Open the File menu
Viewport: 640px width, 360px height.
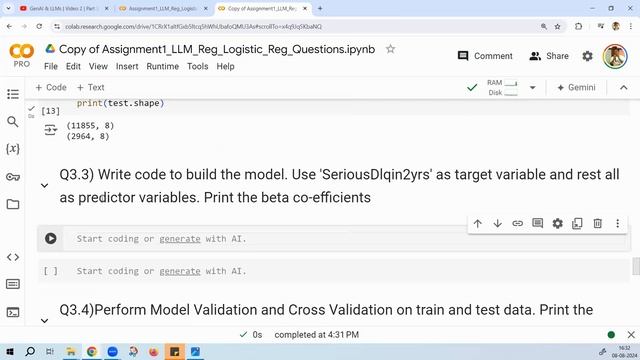[x=51, y=66]
